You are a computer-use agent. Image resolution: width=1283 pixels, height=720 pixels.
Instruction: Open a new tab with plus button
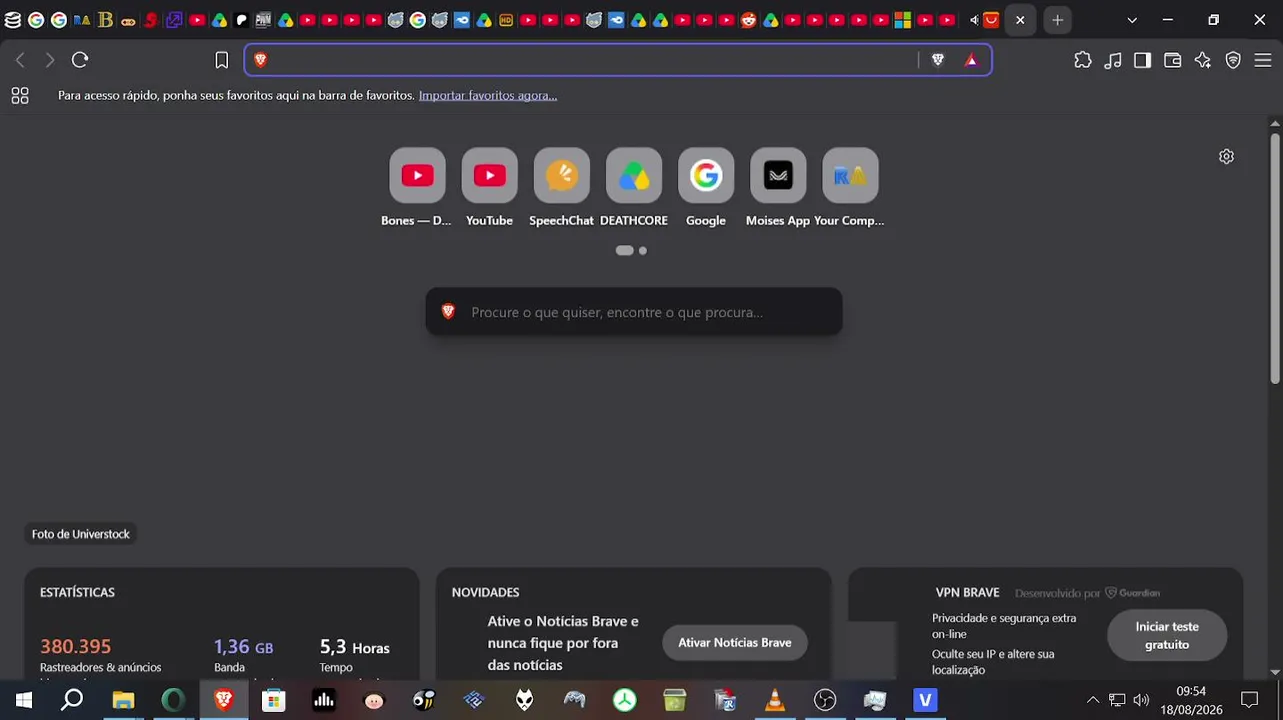coord(1057,20)
